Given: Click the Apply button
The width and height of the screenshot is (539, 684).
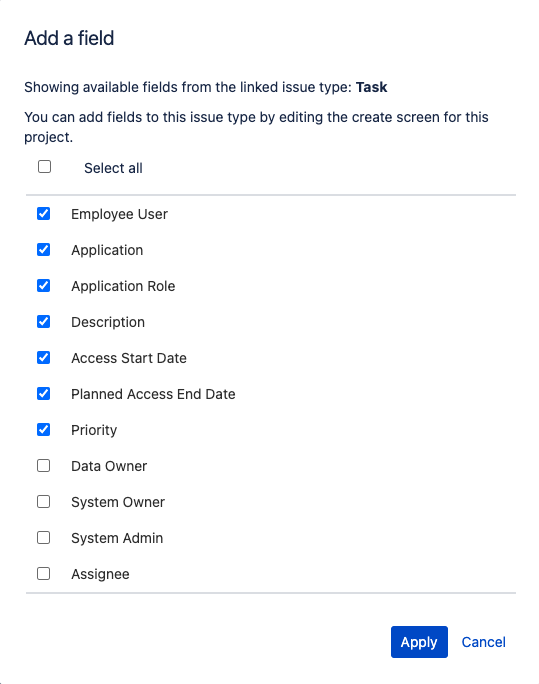Looking at the screenshot, I should point(419,642).
